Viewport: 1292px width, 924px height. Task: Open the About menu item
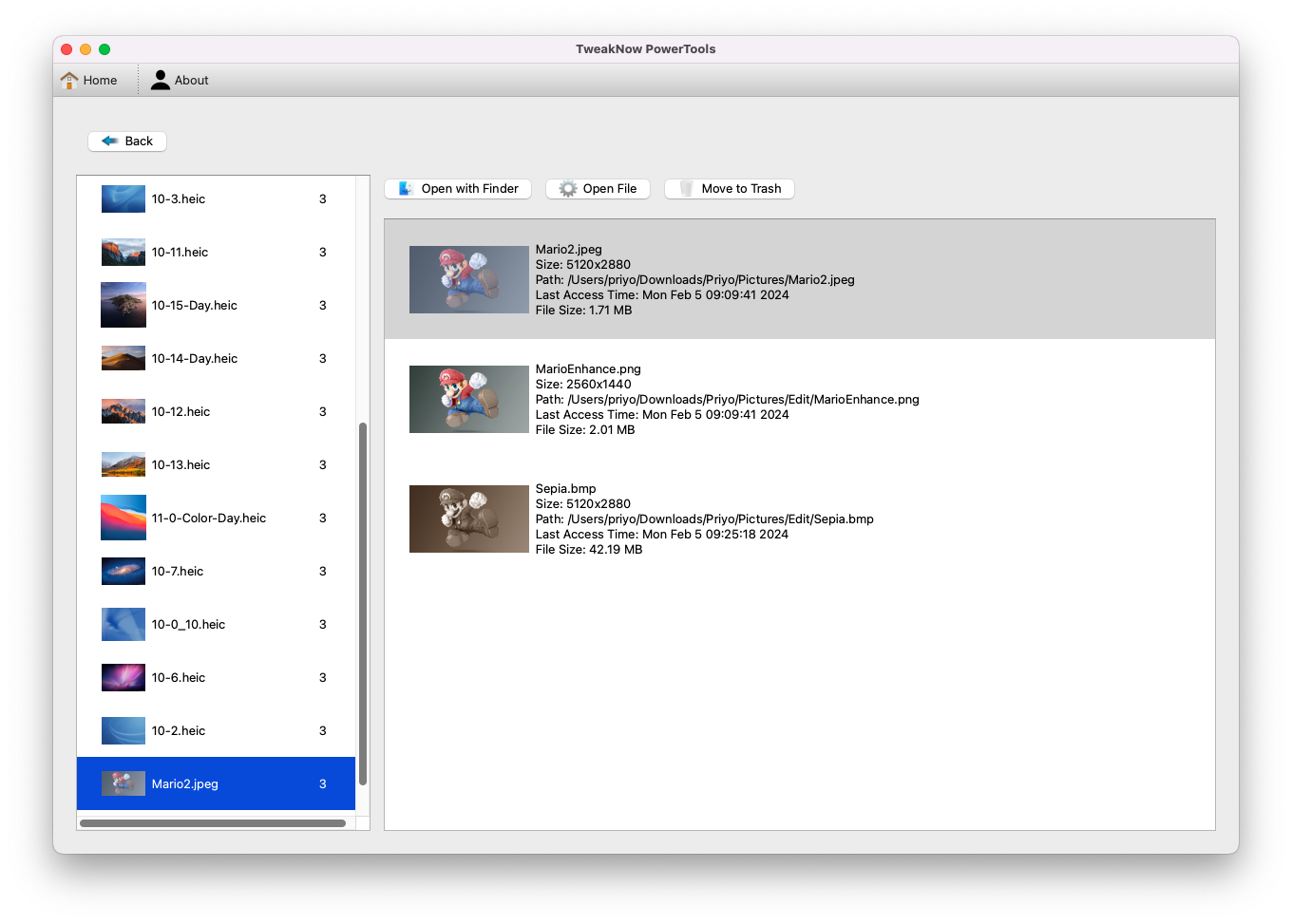coord(191,81)
